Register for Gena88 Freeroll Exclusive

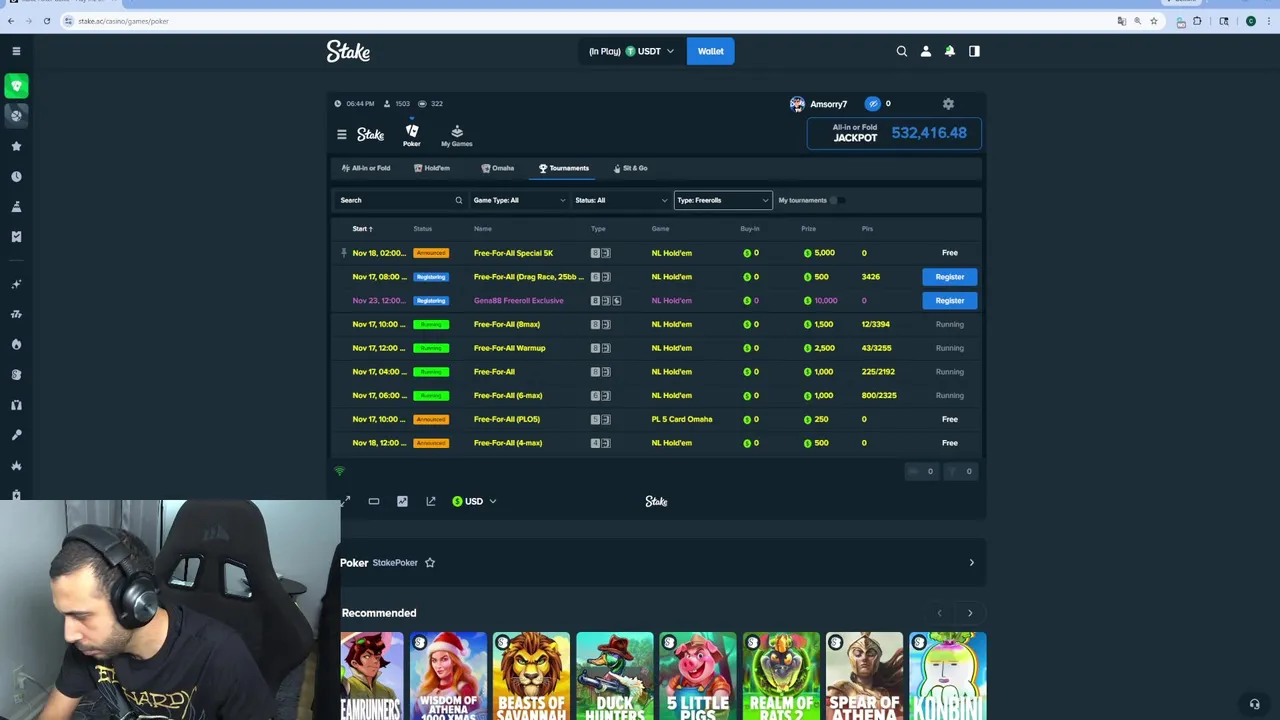click(950, 300)
